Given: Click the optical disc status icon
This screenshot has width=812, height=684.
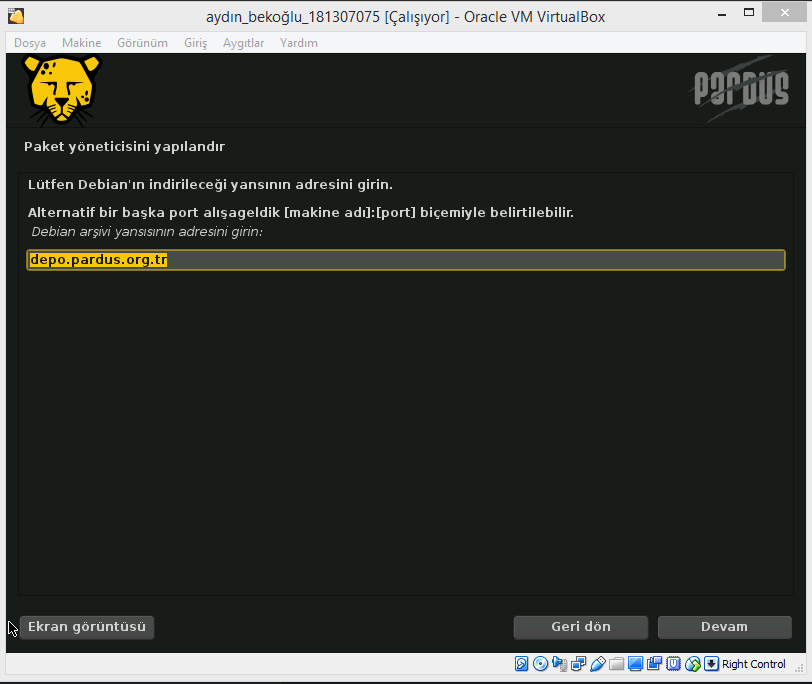Looking at the screenshot, I should pyautogui.click(x=540, y=664).
